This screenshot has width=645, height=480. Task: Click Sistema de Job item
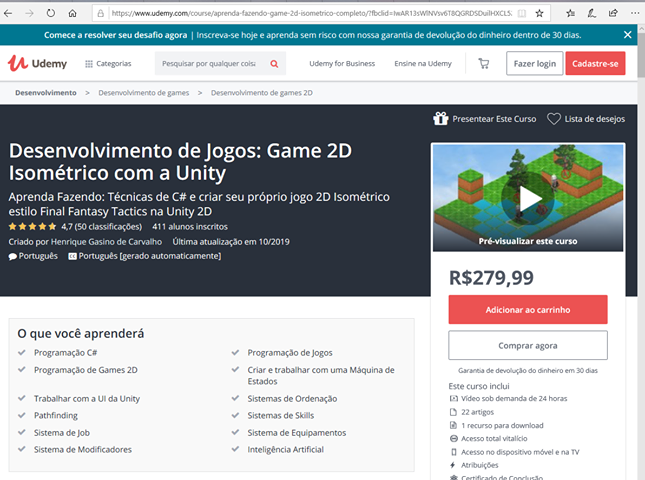pyautogui.click(x=62, y=433)
